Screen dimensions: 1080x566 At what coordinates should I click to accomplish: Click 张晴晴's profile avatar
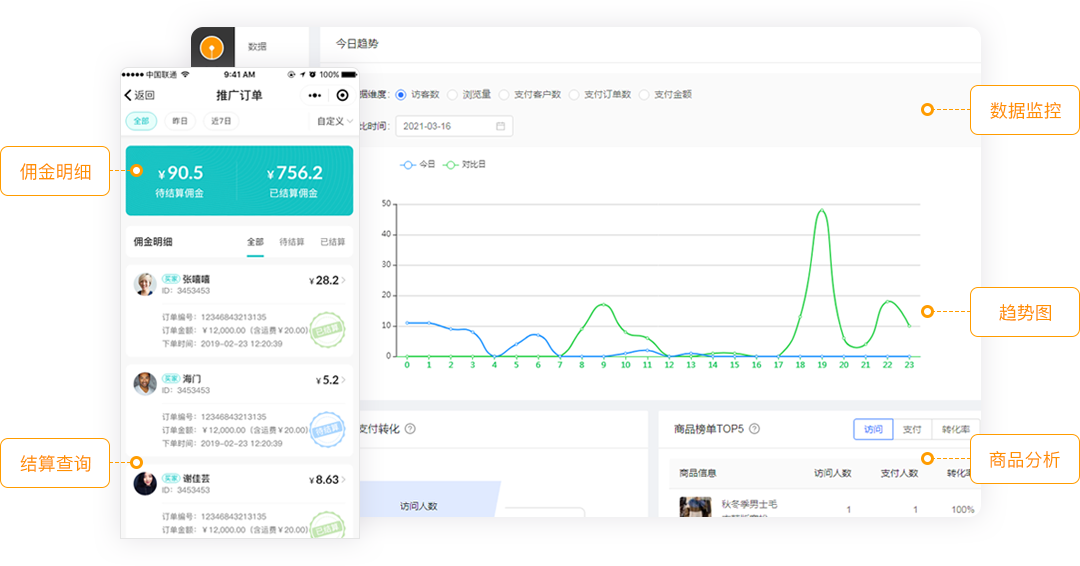145,284
